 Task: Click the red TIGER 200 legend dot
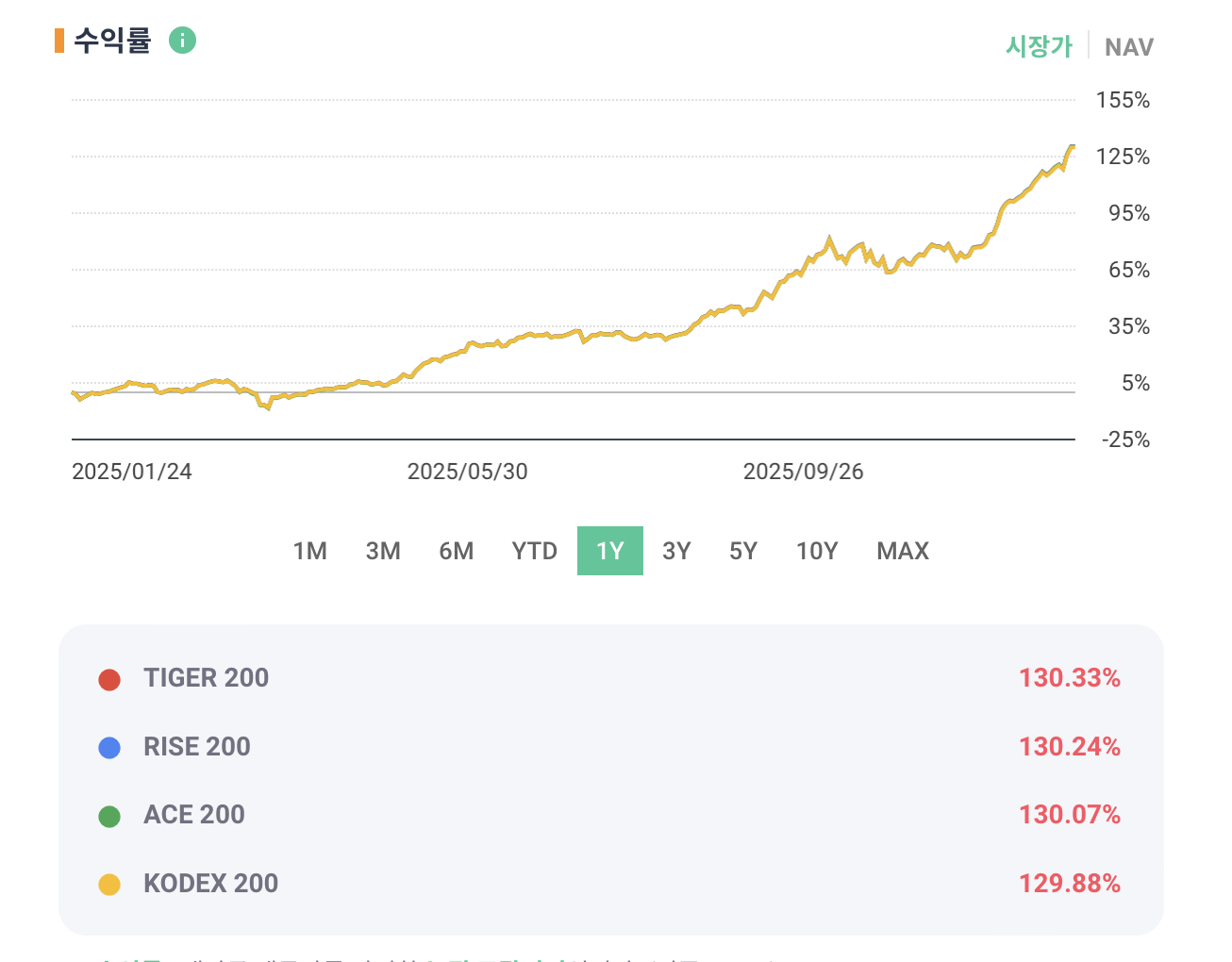click(x=109, y=679)
